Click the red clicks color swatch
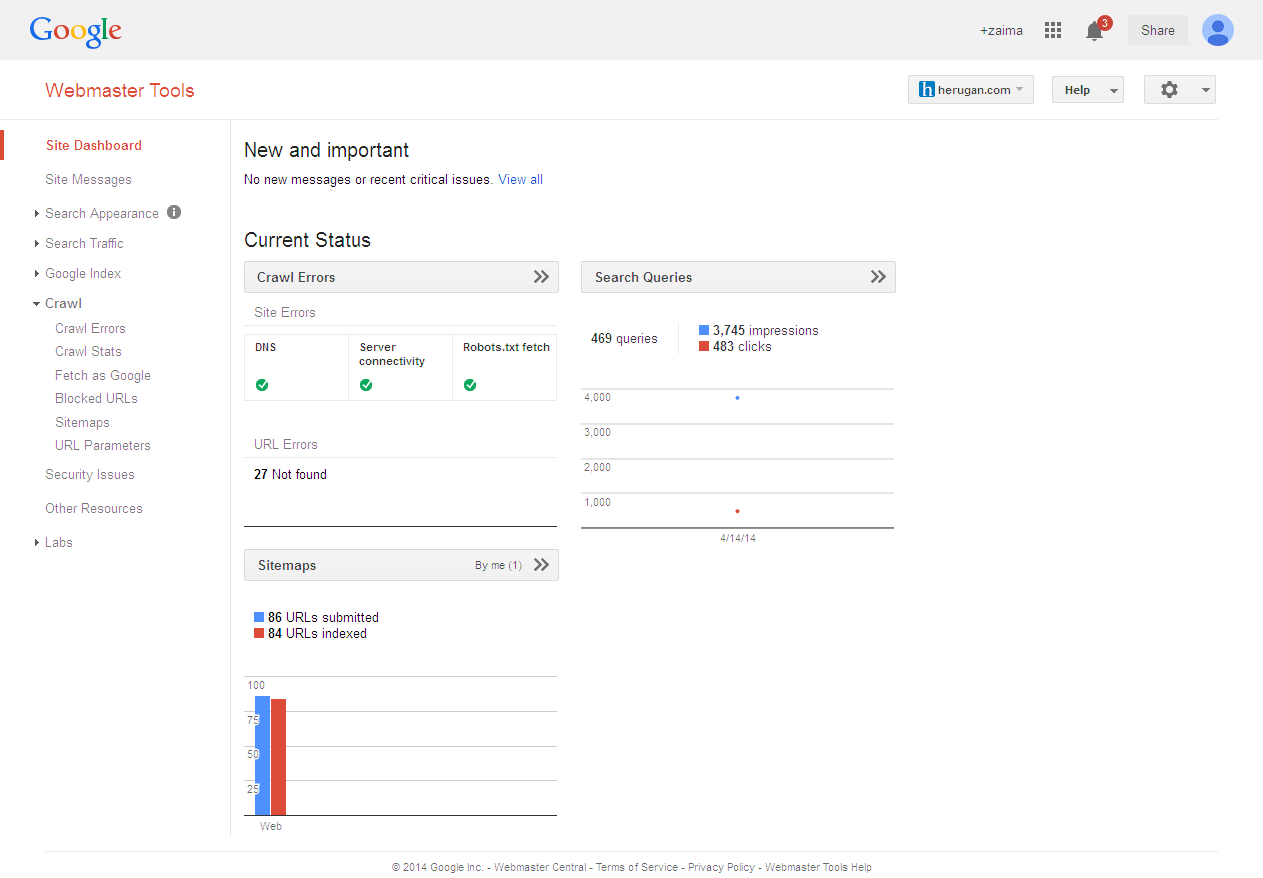Screen dimensions: 1263x878 [x=704, y=346]
